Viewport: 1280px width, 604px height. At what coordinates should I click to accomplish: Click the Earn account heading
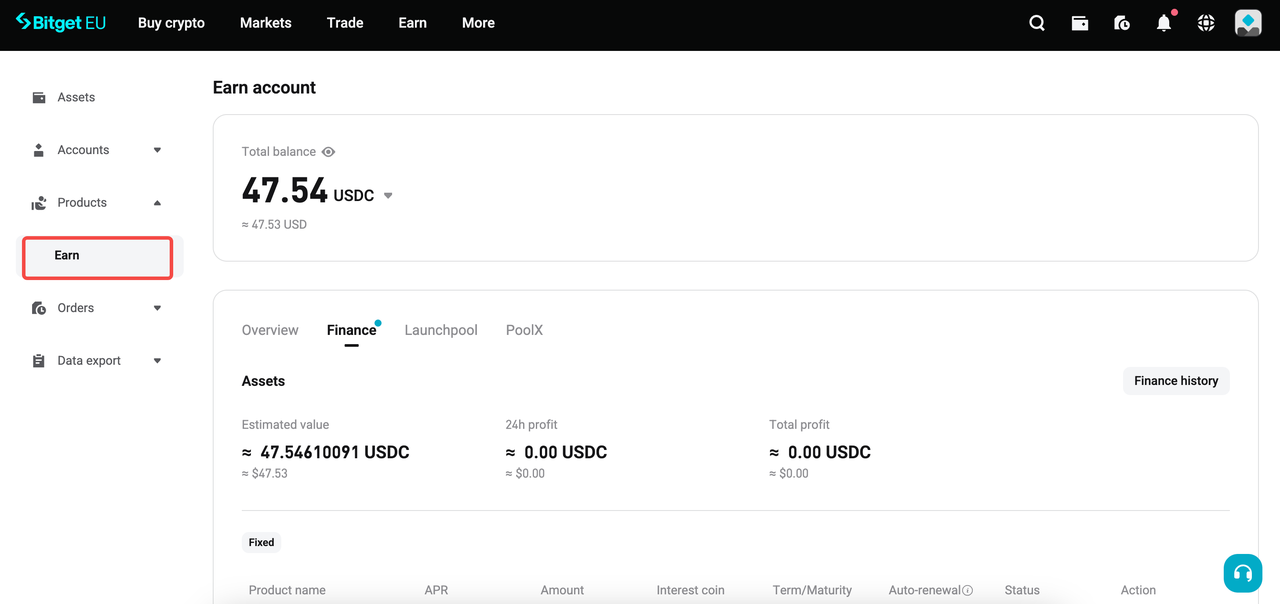264,88
